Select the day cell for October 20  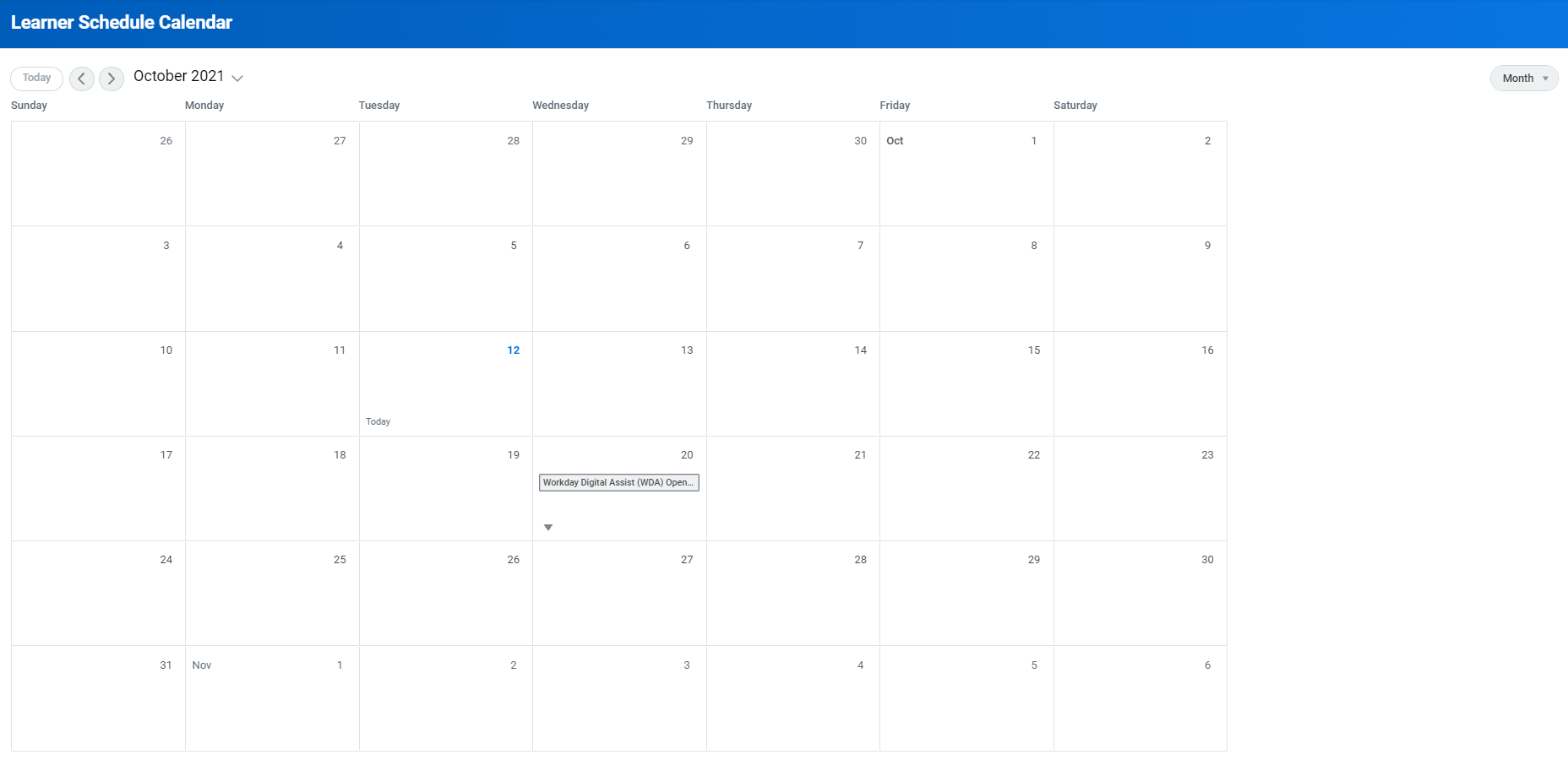click(619, 489)
